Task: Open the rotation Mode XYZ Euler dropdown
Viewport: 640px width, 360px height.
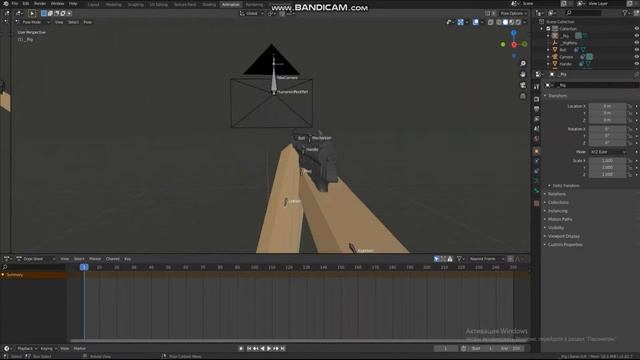Action: pos(607,152)
